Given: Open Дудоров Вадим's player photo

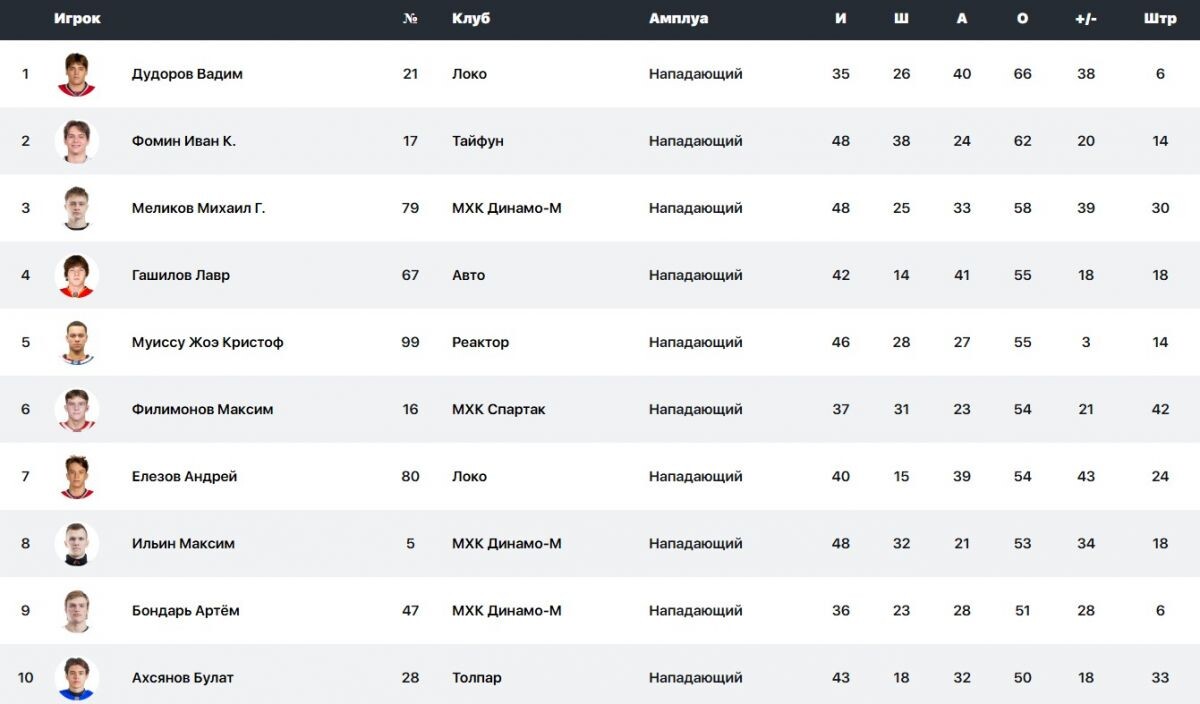Looking at the screenshot, I should click(x=76, y=74).
